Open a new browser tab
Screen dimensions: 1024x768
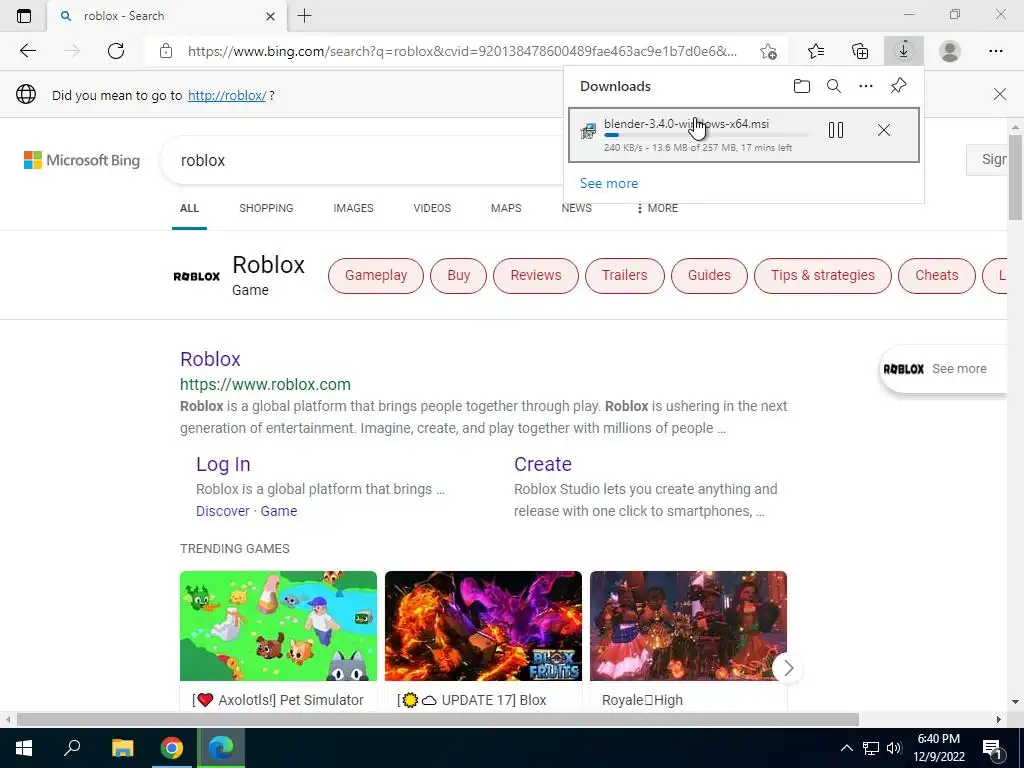click(304, 16)
